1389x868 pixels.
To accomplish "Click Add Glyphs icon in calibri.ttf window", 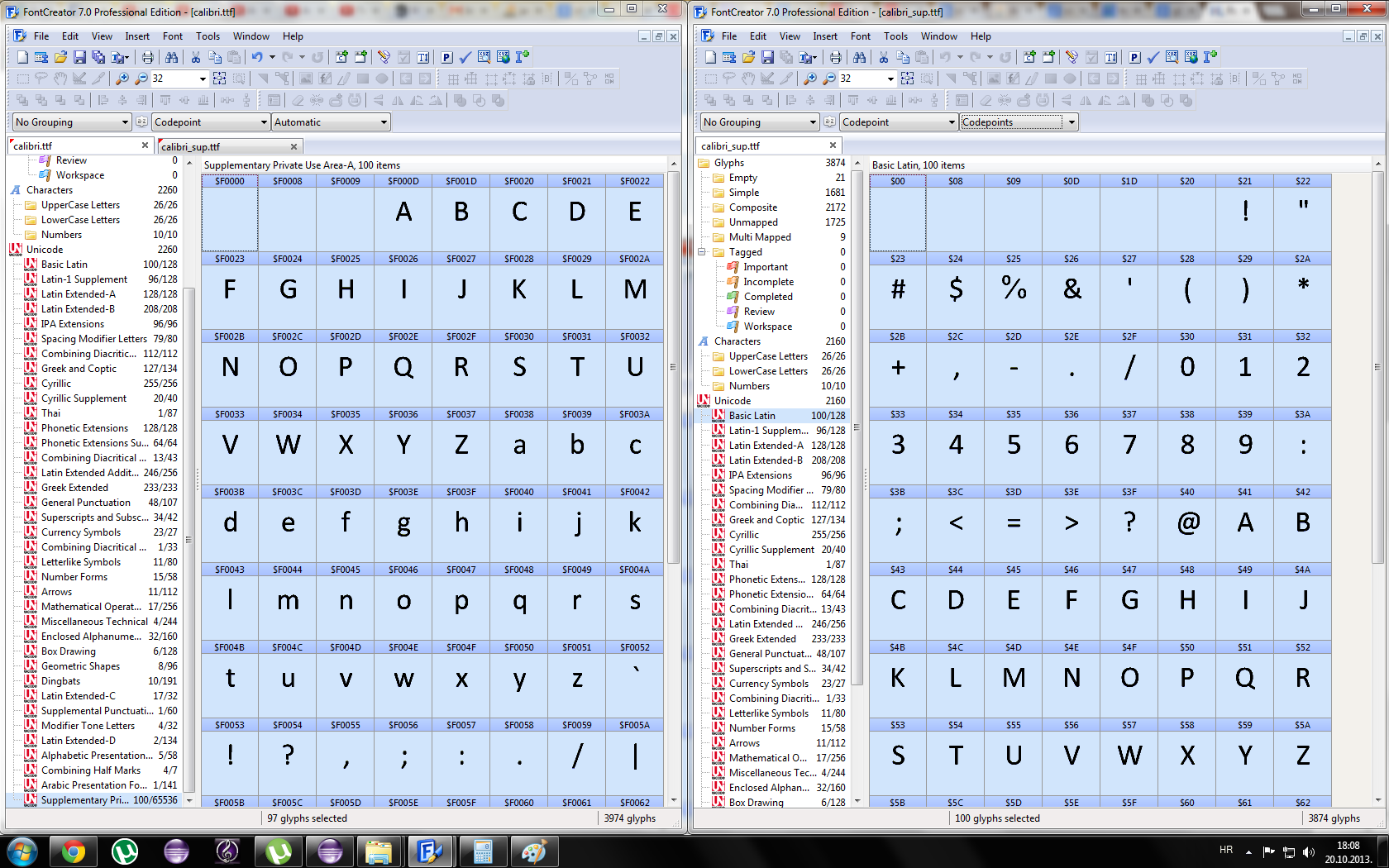I will point(361,57).
